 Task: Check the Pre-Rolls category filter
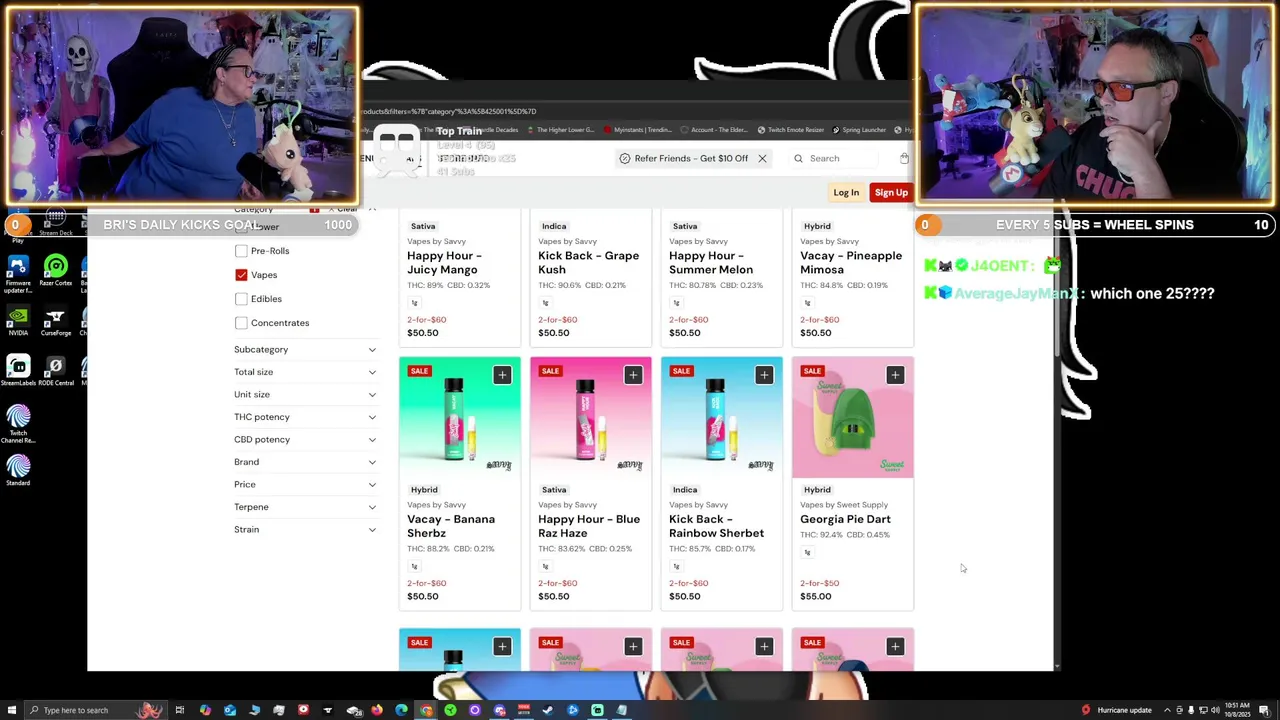click(241, 251)
